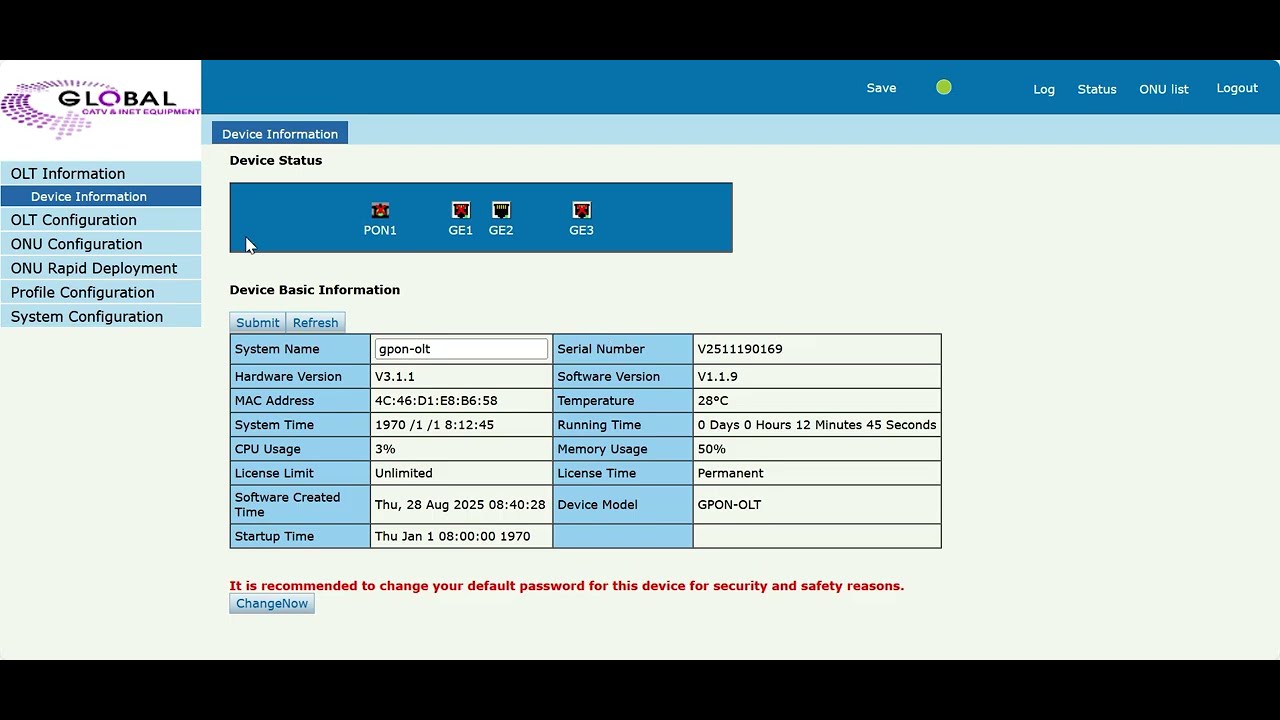Select the software created time value
Screen dimensions: 1280x720
pos(460,505)
